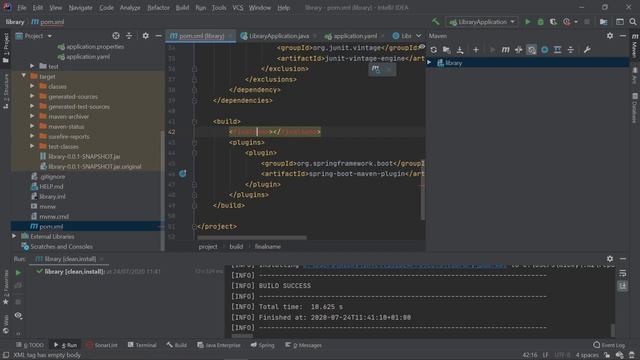
Task: Open the Terminal tool window
Action: coord(142,345)
